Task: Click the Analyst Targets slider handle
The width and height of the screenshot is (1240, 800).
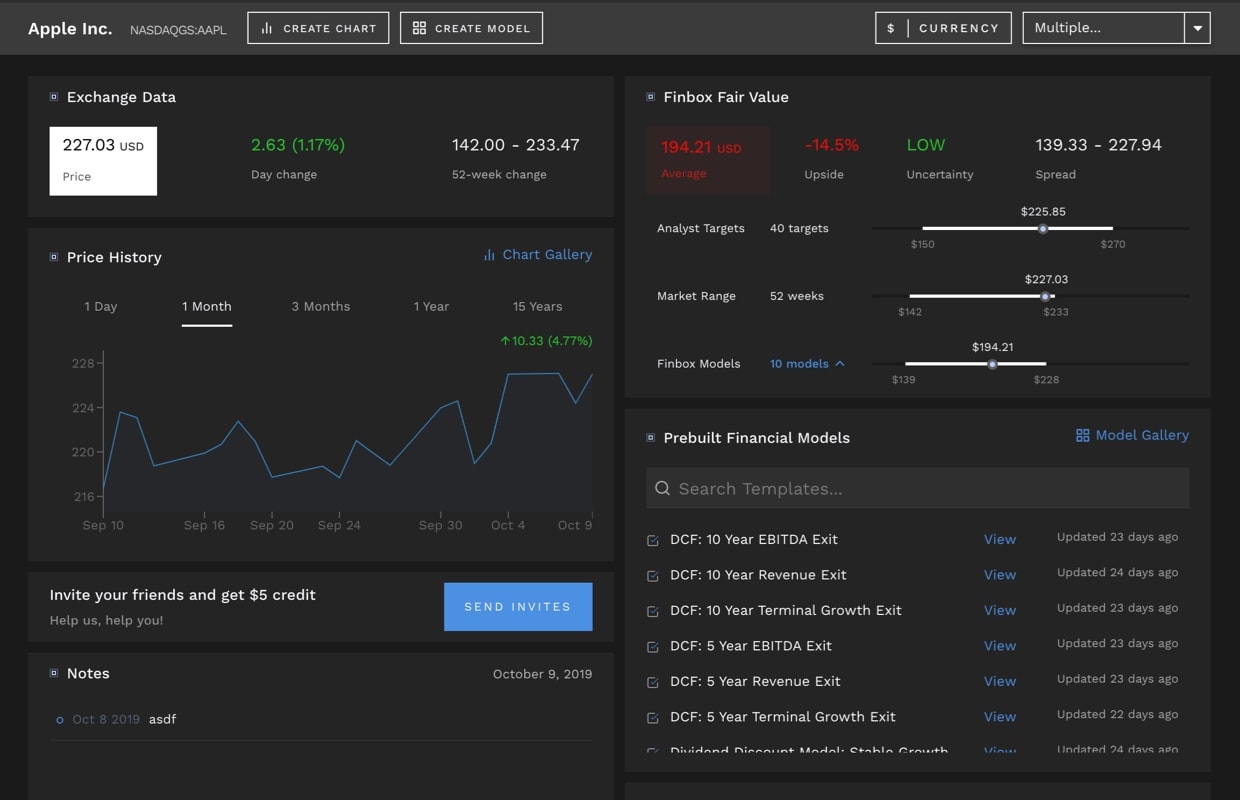Action: (x=1042, y=229)
